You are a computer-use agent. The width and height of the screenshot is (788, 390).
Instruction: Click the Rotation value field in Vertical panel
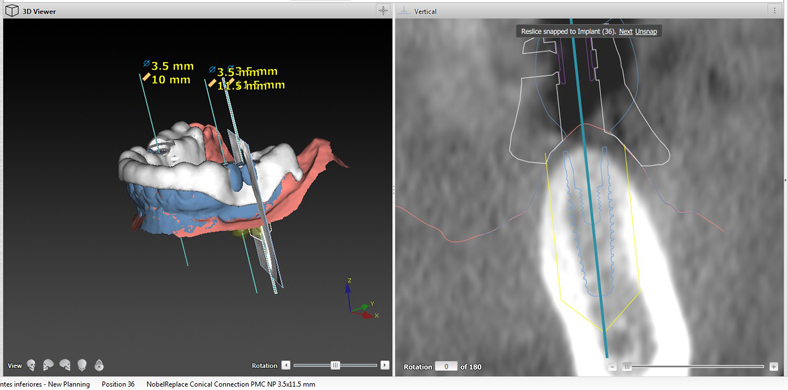[x=446, y=367]
